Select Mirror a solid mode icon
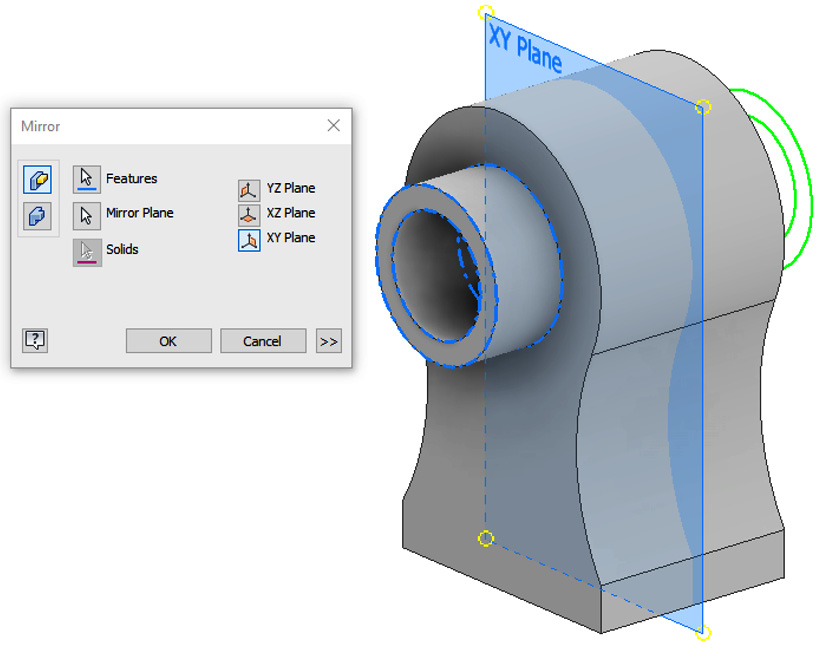 coord(37,216)
